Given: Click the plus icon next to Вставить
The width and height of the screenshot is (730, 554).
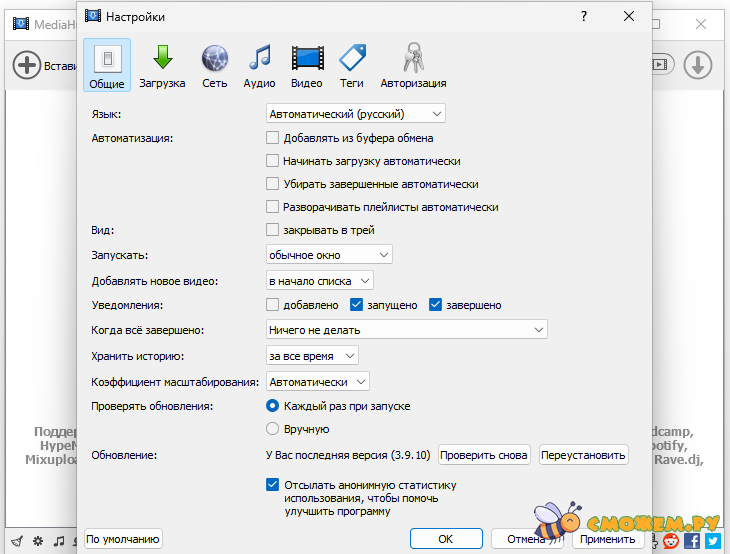Looking at the screenshot, I should tap(26, 66).
